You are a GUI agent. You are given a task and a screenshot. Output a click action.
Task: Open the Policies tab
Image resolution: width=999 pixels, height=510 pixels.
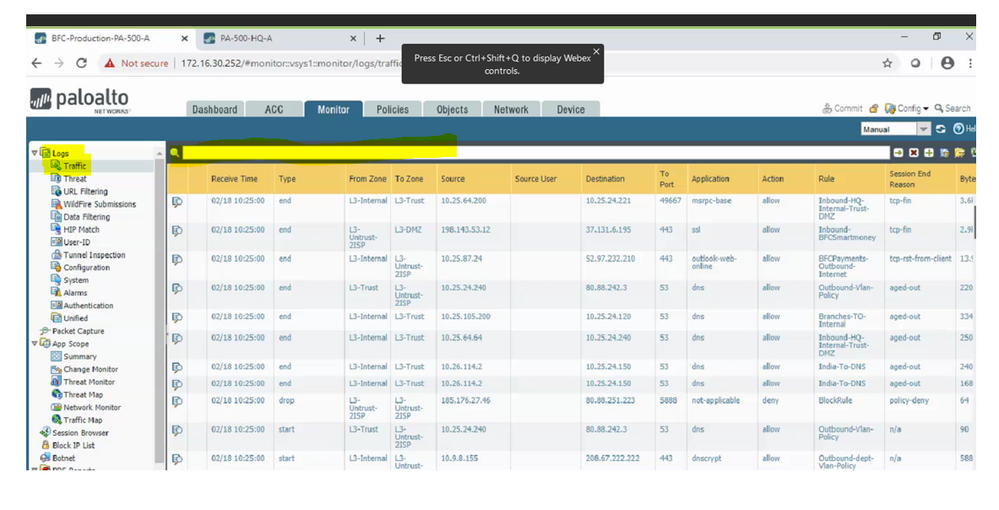click(392, 109)
